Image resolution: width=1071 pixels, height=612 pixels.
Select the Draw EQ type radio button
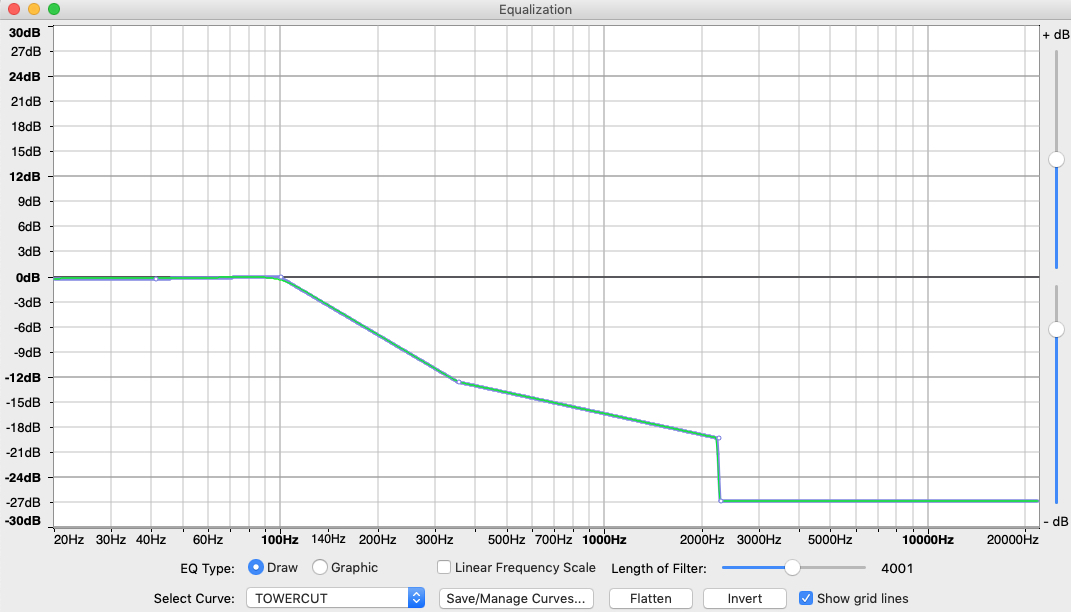click(x=255, y=567)
